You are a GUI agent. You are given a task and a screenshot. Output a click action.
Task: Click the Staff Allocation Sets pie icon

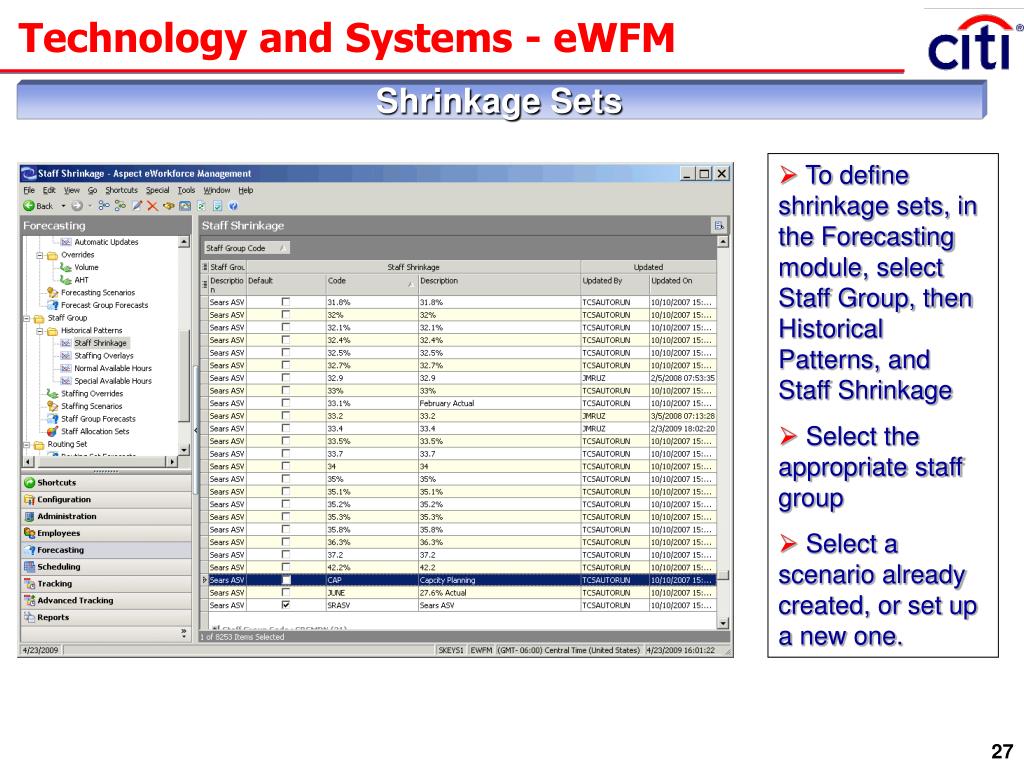pos(52,432)
